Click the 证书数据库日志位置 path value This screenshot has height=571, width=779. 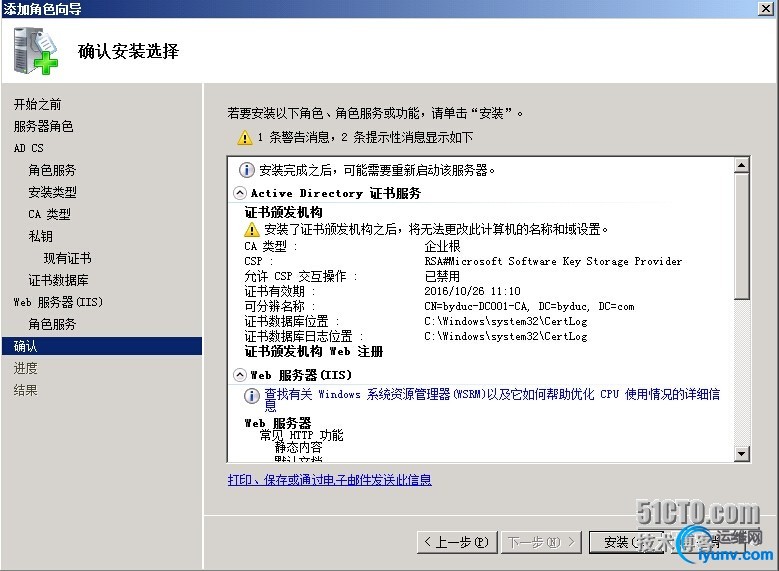pos(506,336)
